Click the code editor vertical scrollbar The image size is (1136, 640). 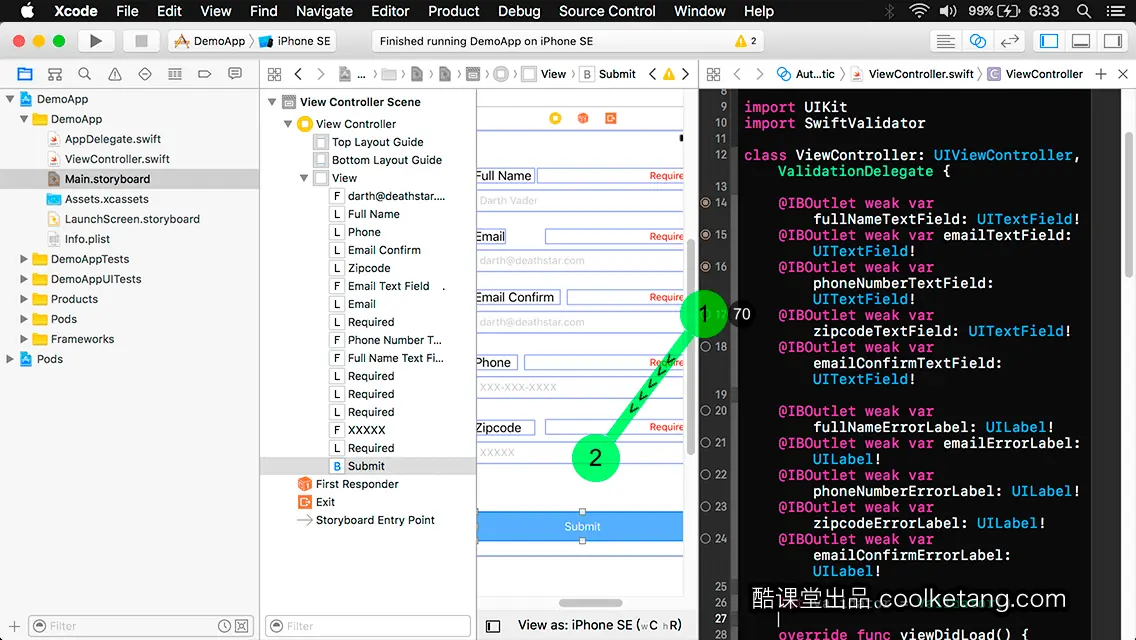(1129, 205)
